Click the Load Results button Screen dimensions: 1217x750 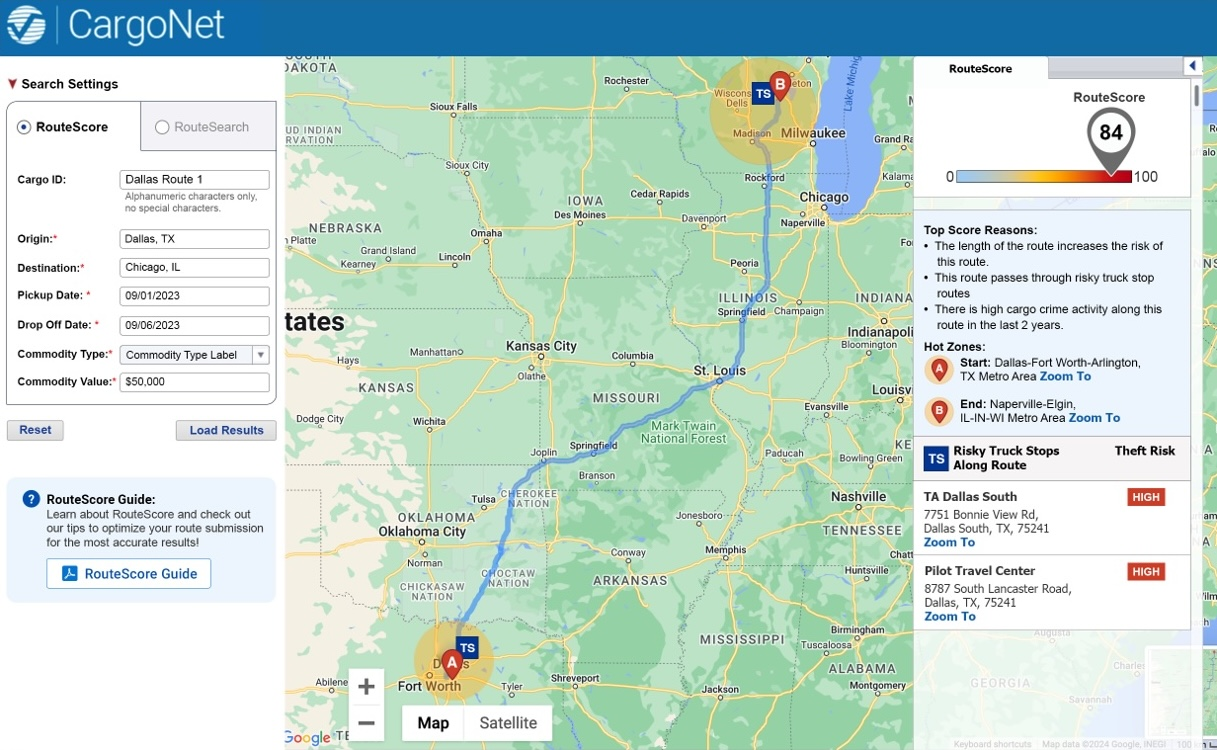226,430
